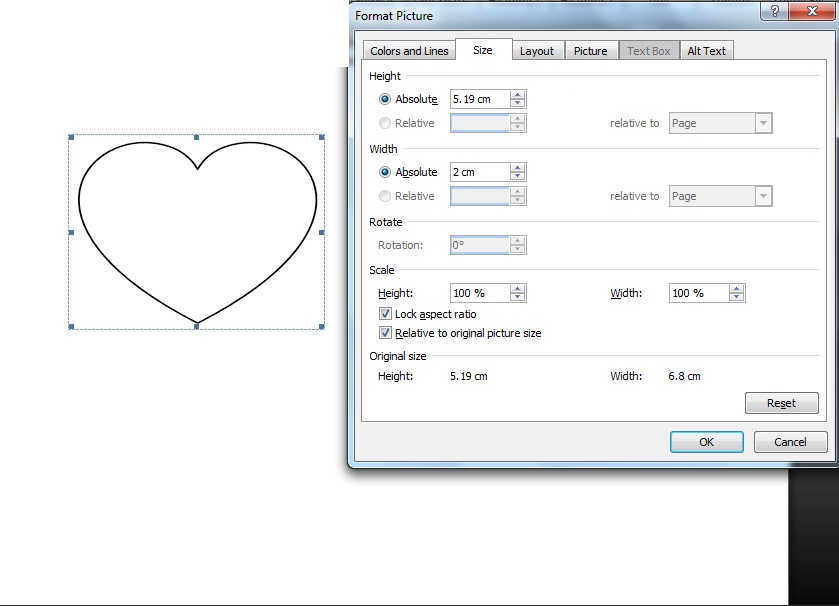Viewport: 839px width, 606px height.
Task: Switch to the Layout tab
Action: tap(537, 51)
